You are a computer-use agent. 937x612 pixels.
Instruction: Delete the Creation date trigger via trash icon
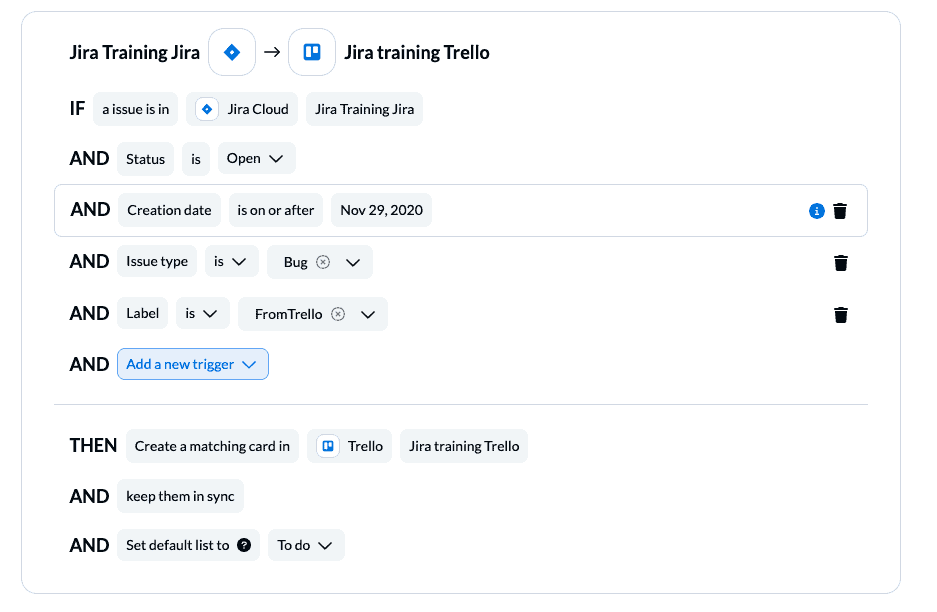[840, 211]
